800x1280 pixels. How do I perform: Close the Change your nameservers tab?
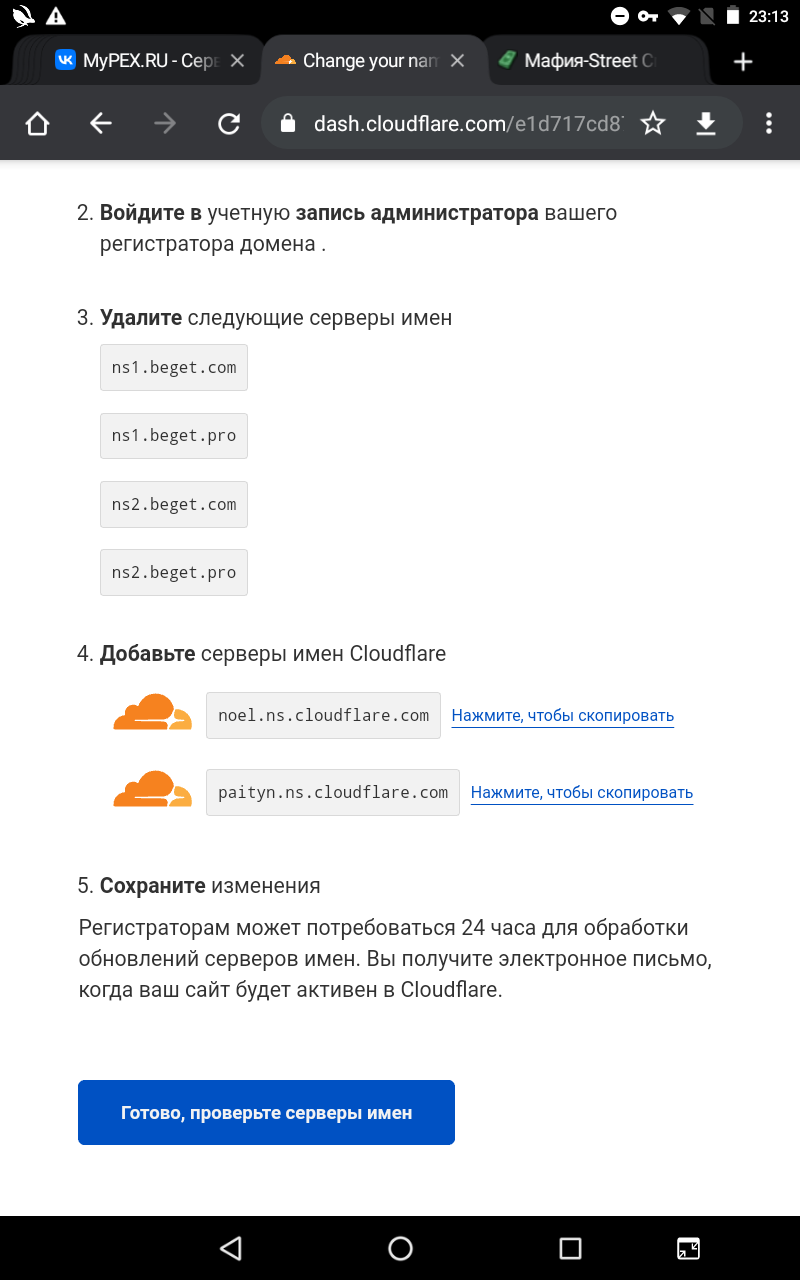[x=457, y=61]
